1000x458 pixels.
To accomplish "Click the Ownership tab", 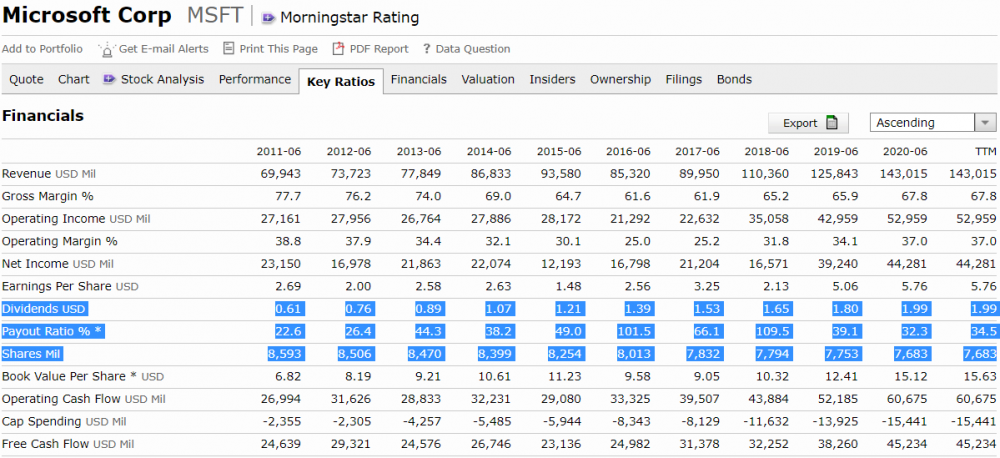I will [621, 79].
